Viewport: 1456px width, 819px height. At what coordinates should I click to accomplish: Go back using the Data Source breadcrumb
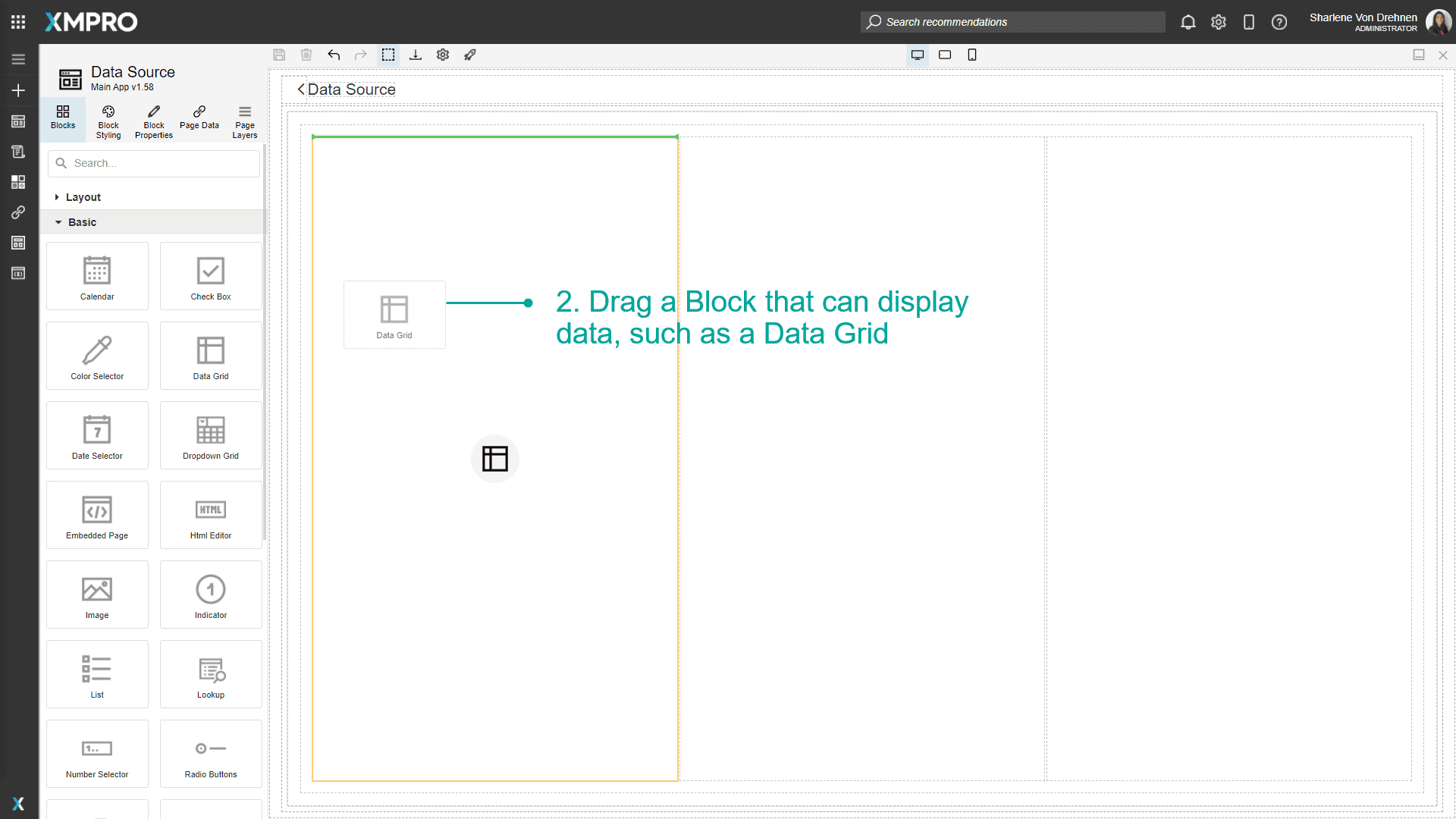[x=350, y=89]
